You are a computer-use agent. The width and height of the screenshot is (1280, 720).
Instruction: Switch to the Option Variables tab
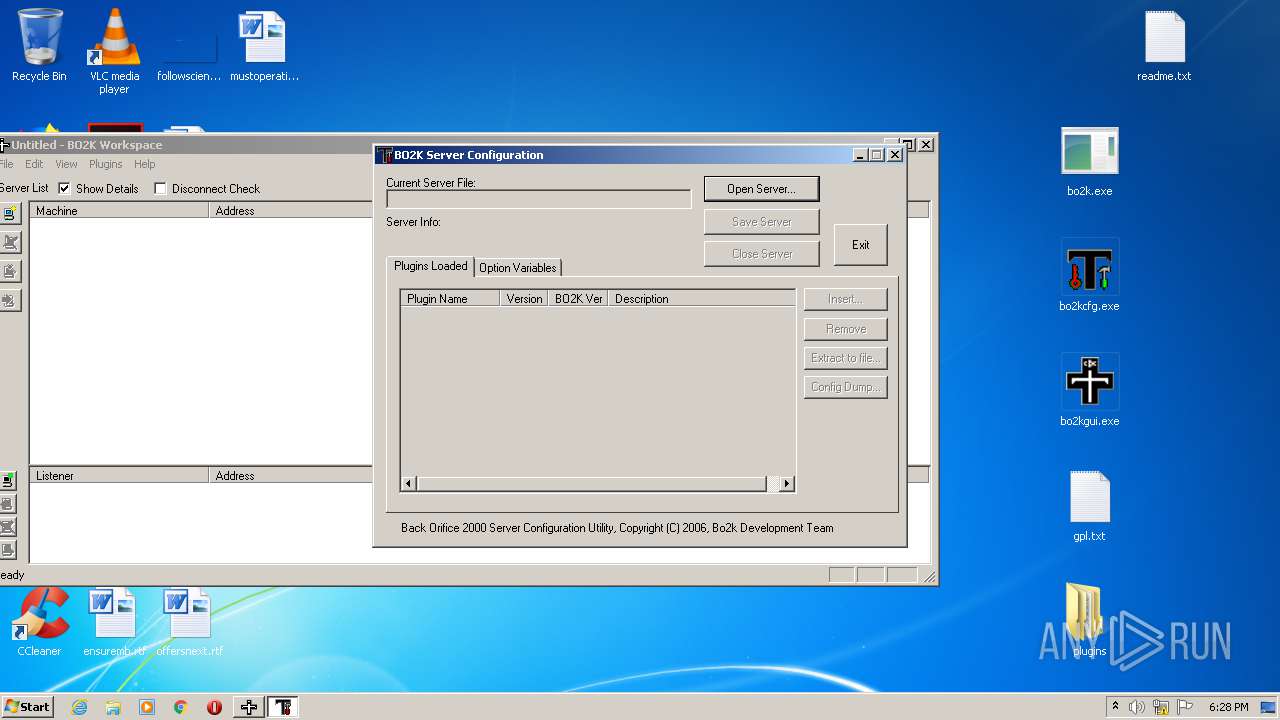tap(518, 267)
